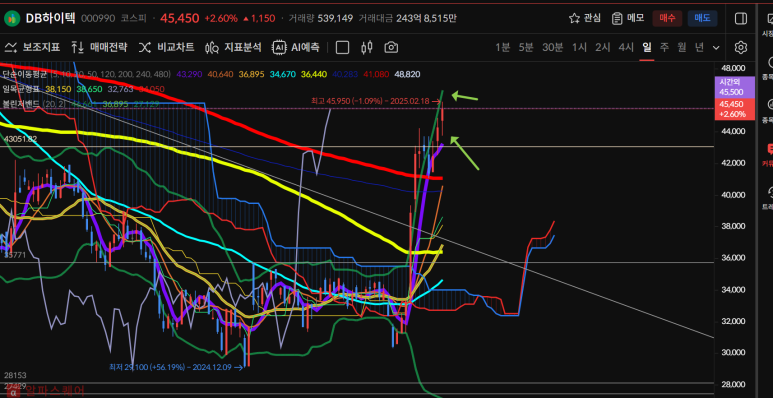This screenshot has width=773, height=398.
Task: Click the DB하이텍 stock name
Action: click(50, 19)
